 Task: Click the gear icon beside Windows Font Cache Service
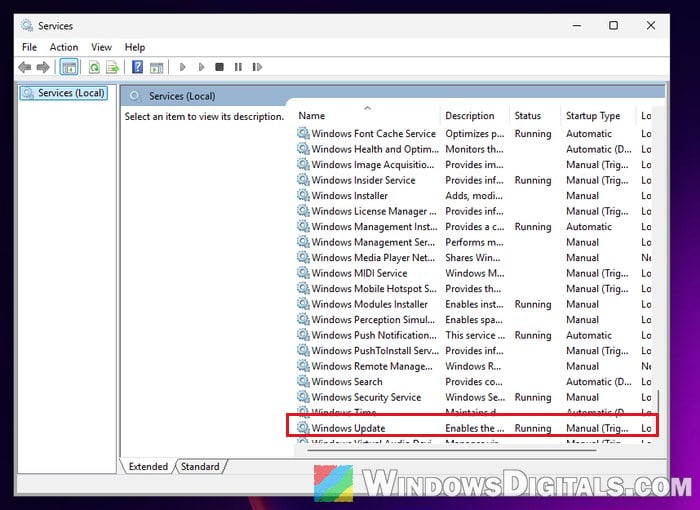coord(303,133)
